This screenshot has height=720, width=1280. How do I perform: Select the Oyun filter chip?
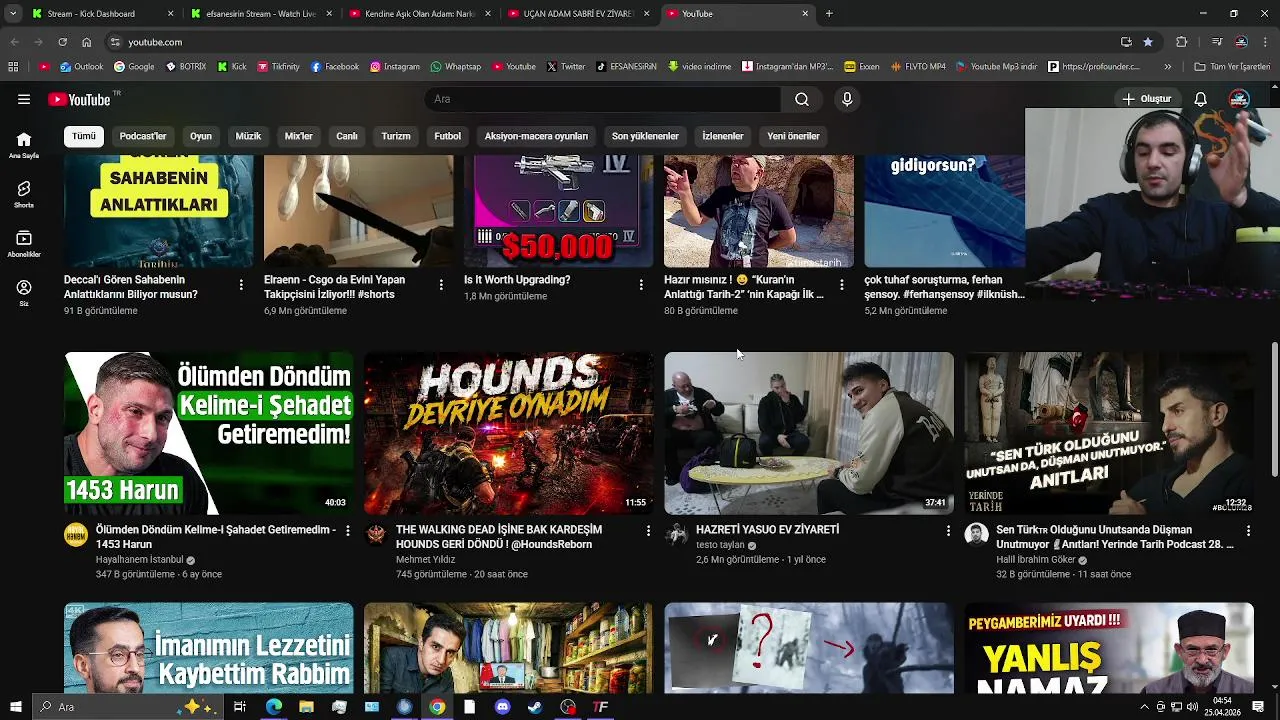coord(201,136)
